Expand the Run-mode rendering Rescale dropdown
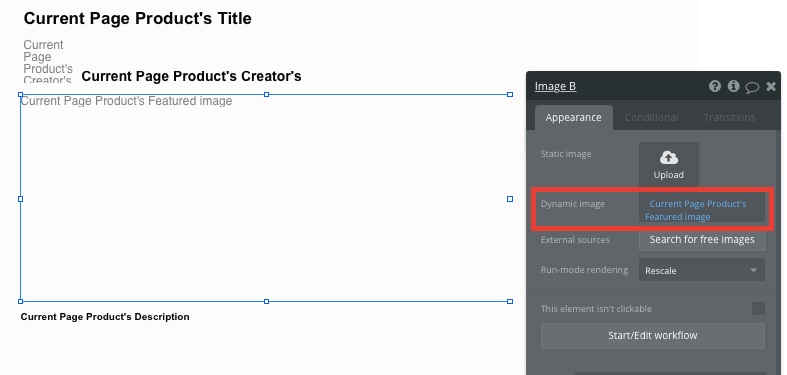Viewport: 787px width, 375px height. (x=702, y=270)
